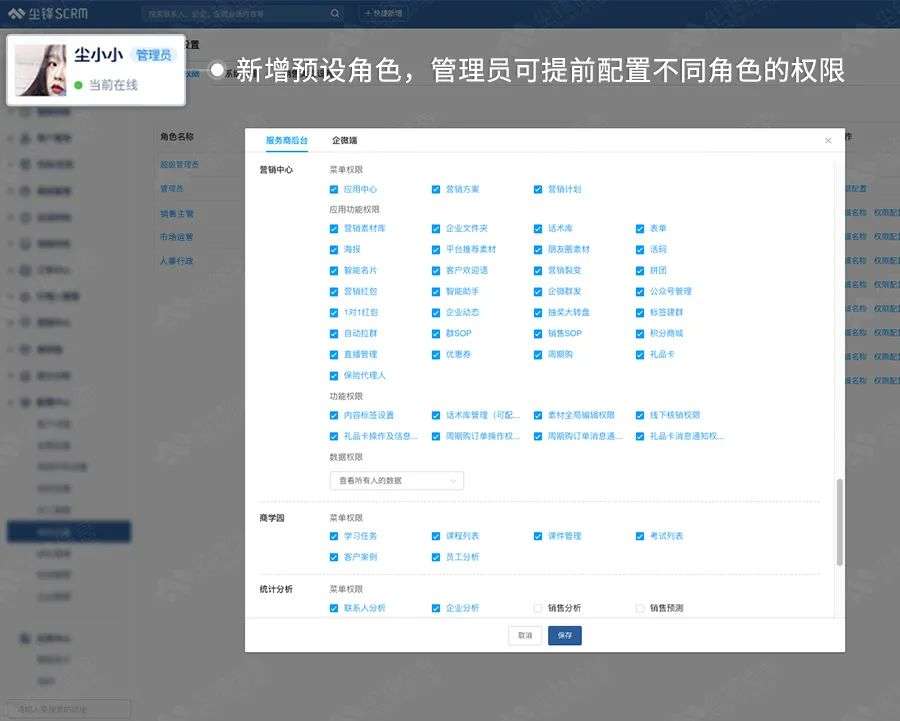The width and height of the screenshot is (900, 721).
Task: Toggle the 礼品卡操作及信息 checkbox
Action: click(334, 436)
